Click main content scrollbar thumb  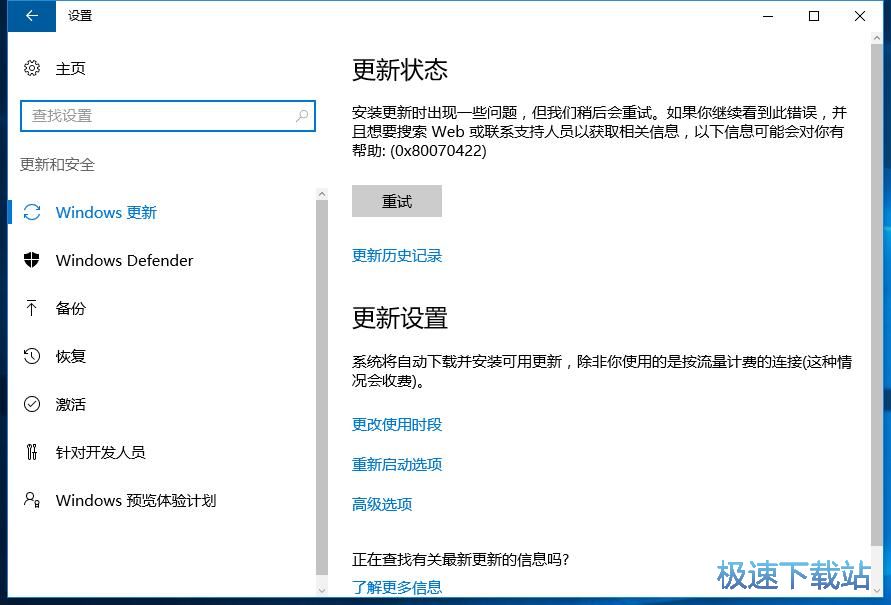pos(876,294)
